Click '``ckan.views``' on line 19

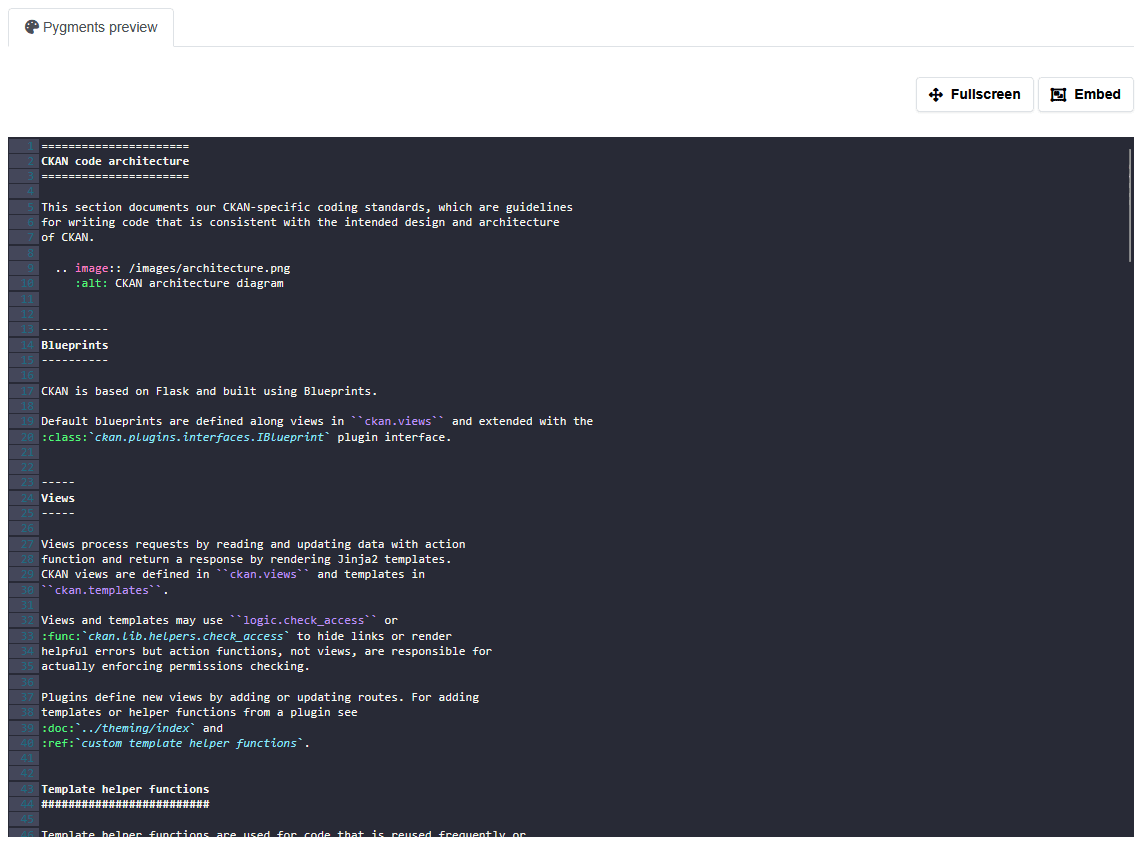point(398,422)
